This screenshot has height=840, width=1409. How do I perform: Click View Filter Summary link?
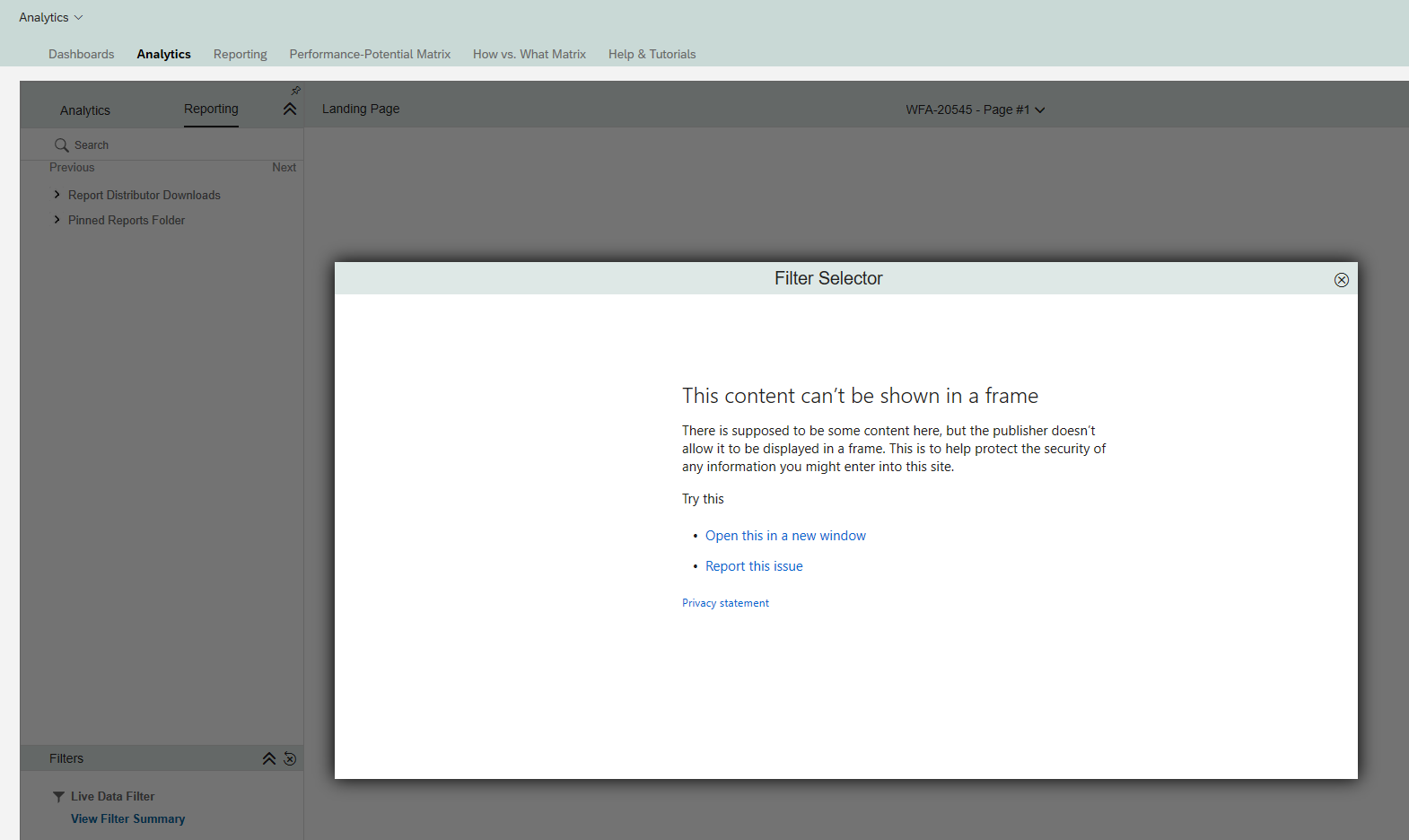click(x=128, y=818)
